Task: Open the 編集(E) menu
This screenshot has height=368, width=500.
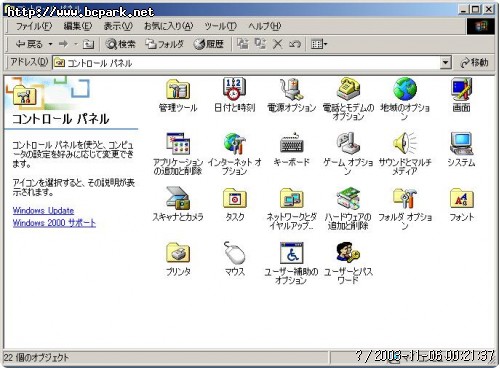Action: coord(78,26)
